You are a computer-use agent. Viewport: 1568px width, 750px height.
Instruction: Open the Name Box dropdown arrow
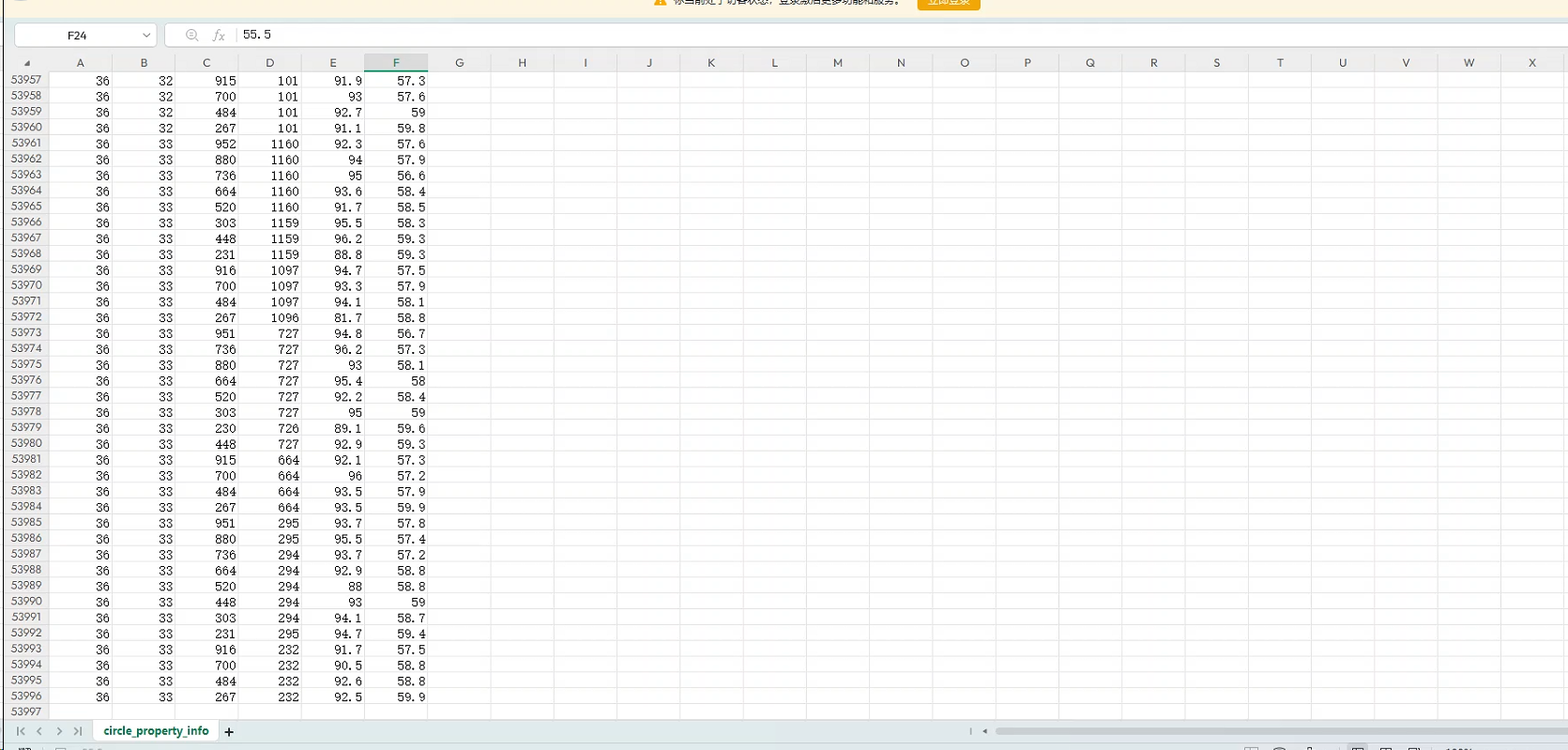coord(146,36)
